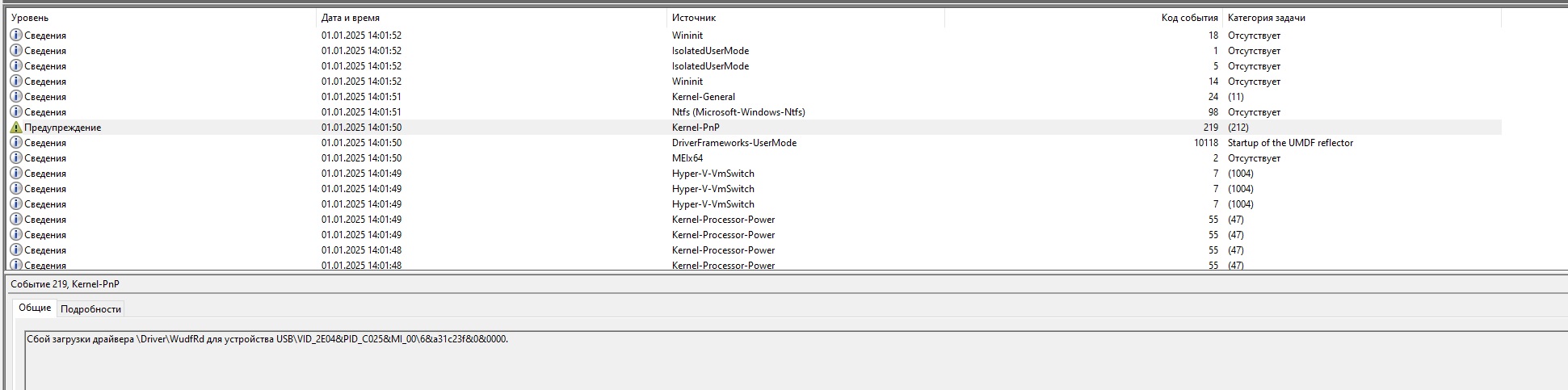Viewport: 1568px width, 390px height.
Task: Click the info icon of IsolatedUserMode event 5
Action: [x=16, y=66]
